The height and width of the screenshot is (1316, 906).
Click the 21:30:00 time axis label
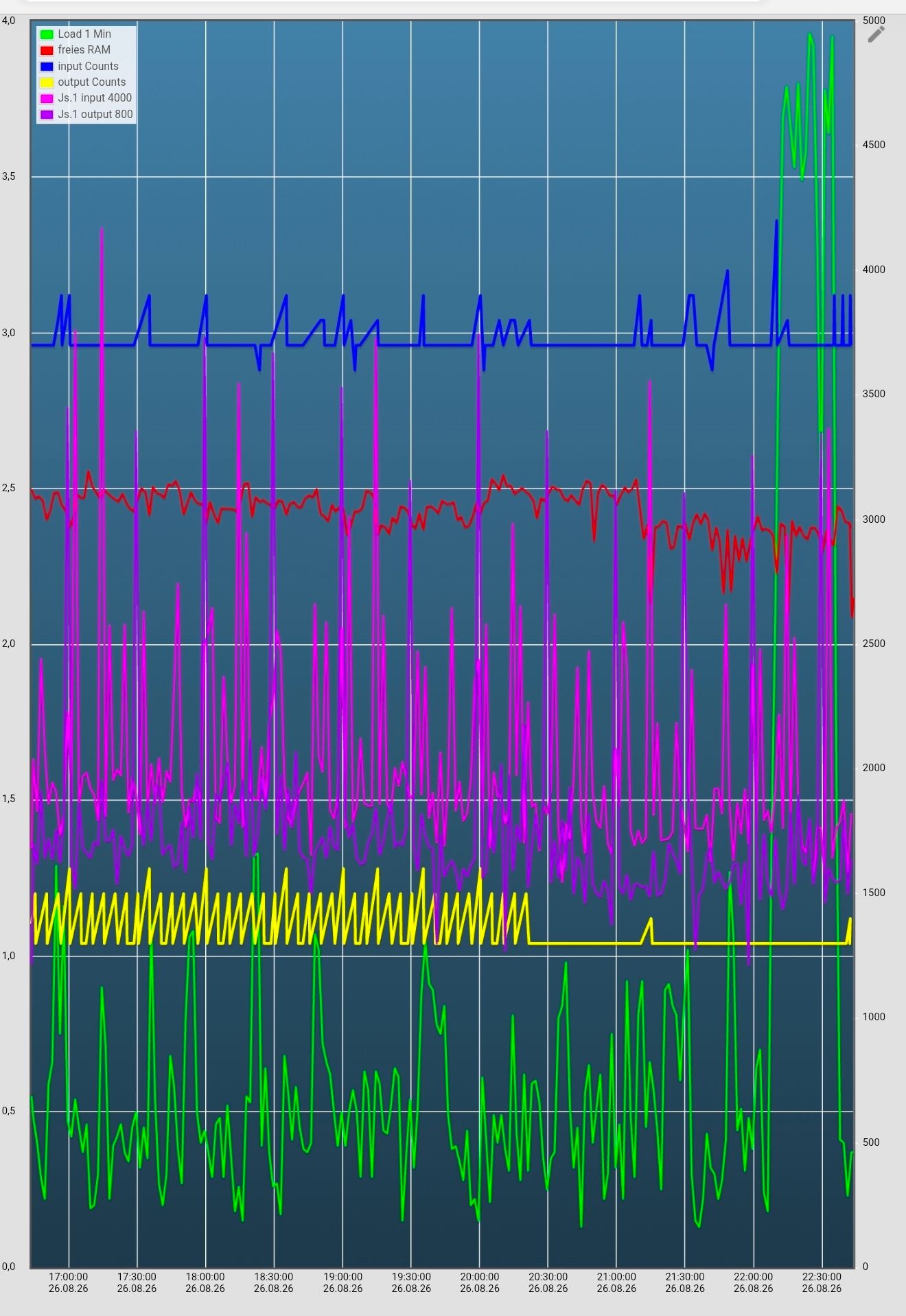coord(685,1282)
